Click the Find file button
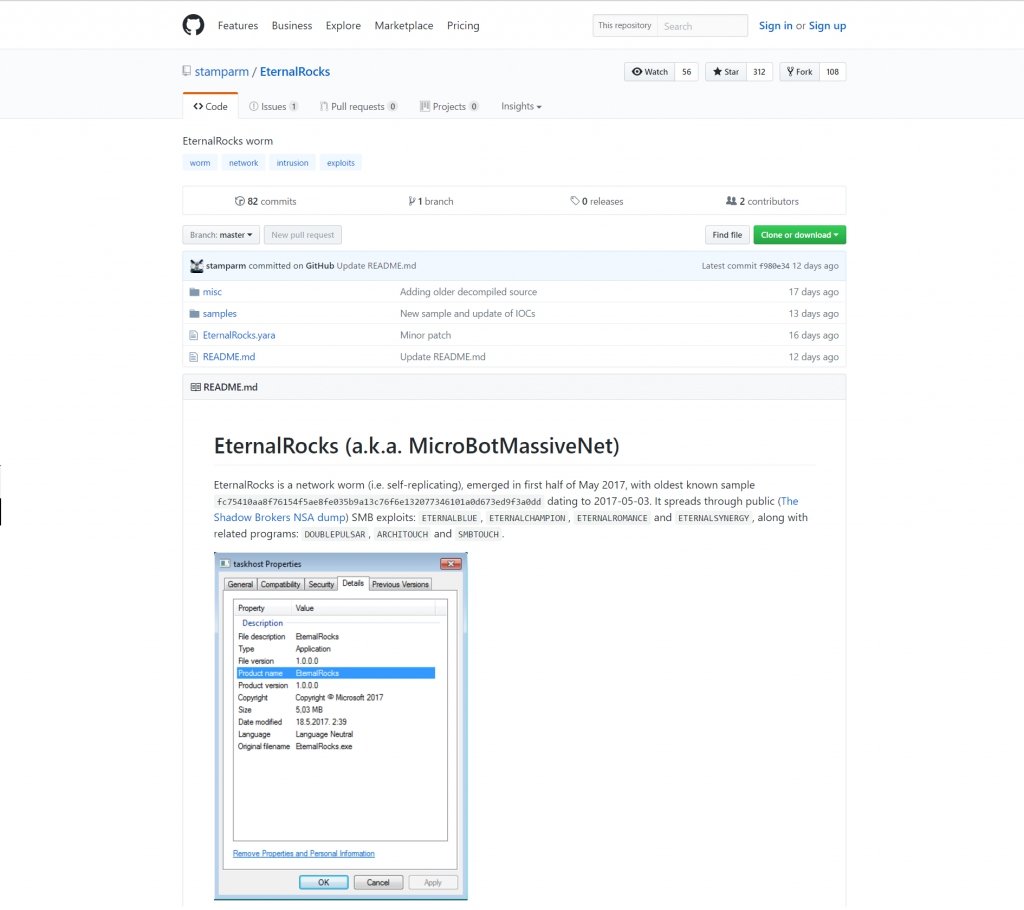The height and width of the screenshot is (910, 1024). click(727, 235)
